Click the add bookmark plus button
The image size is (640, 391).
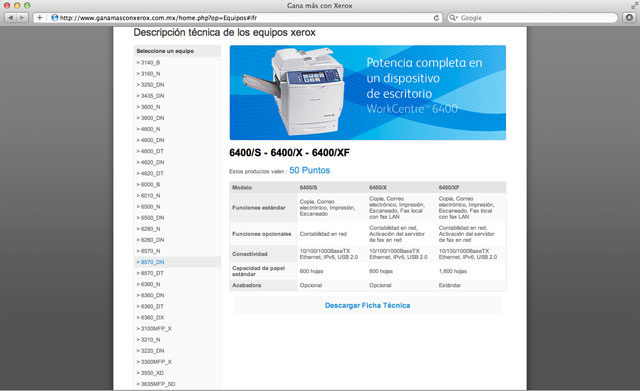pos(39,18)
